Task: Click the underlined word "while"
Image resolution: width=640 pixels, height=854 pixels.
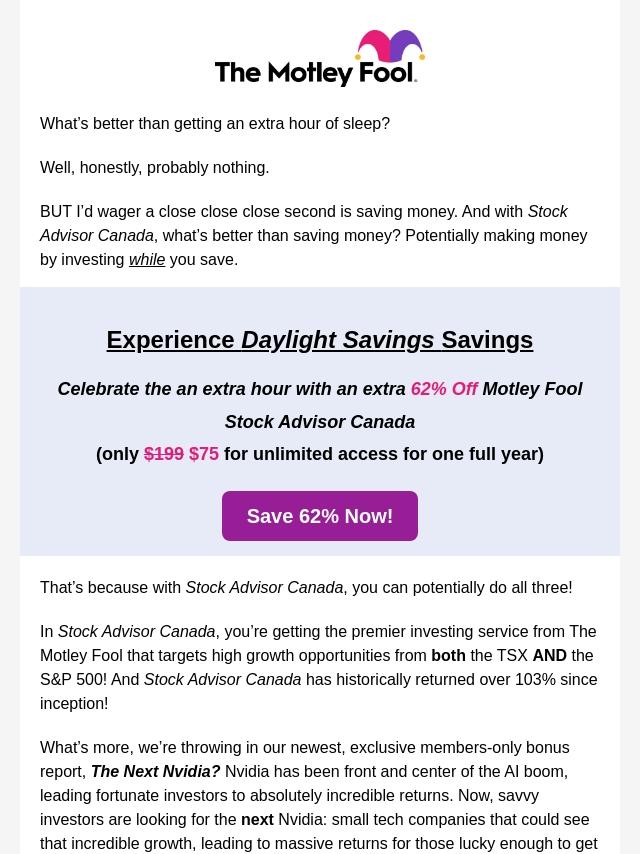Action: point(147,260)
